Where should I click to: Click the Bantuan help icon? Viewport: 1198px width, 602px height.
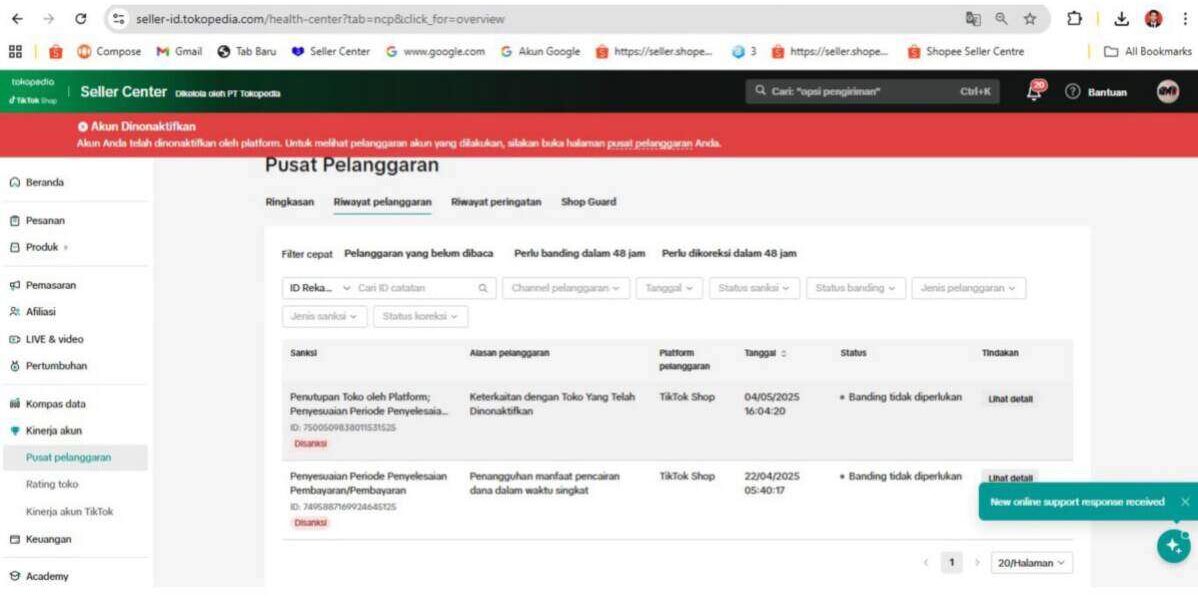click(x=1073, y=92)
